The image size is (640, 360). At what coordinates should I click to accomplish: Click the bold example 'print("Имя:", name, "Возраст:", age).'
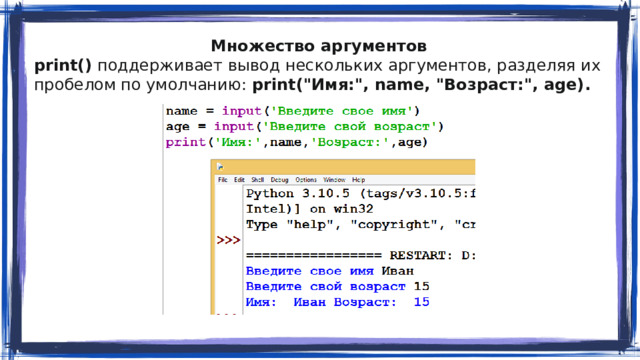point(421,85)
